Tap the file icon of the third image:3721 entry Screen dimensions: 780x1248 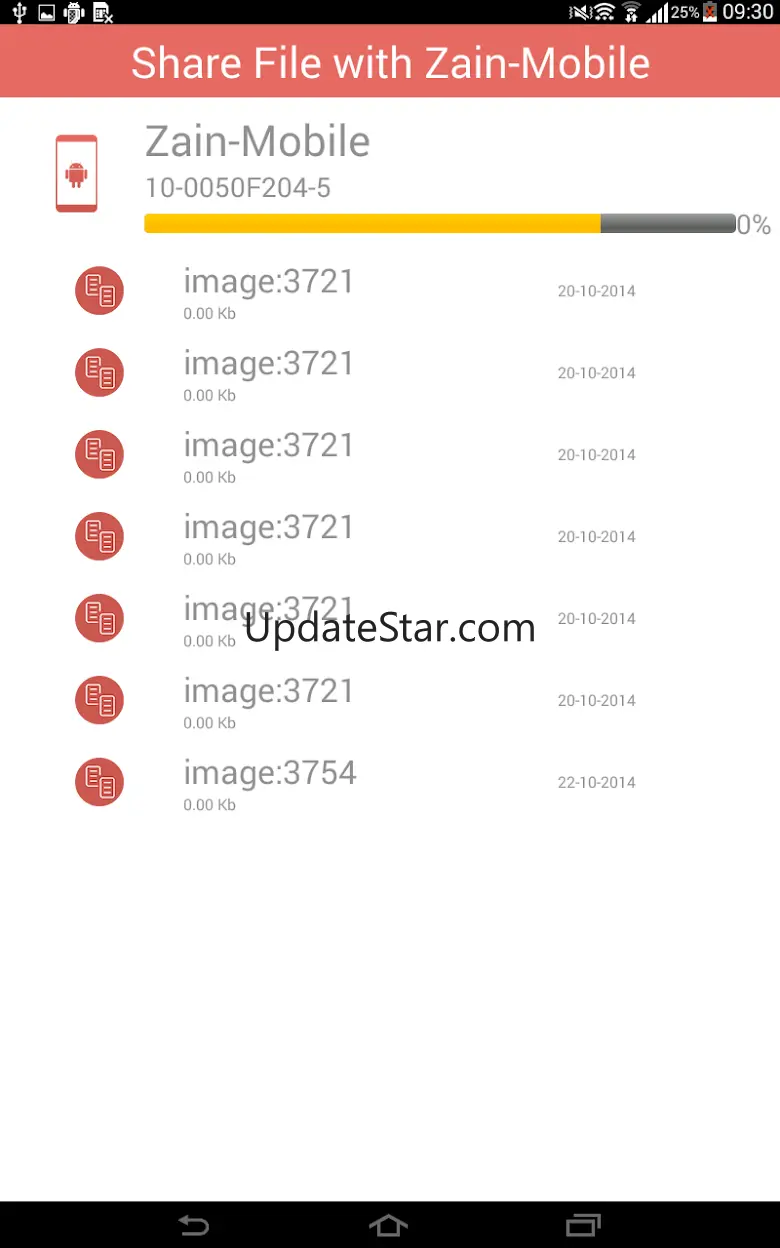(99, 455)
